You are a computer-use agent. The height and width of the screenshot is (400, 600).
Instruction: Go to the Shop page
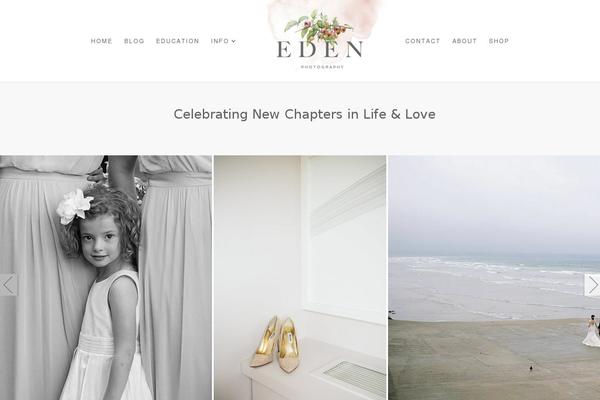click(x=499, y=41)
